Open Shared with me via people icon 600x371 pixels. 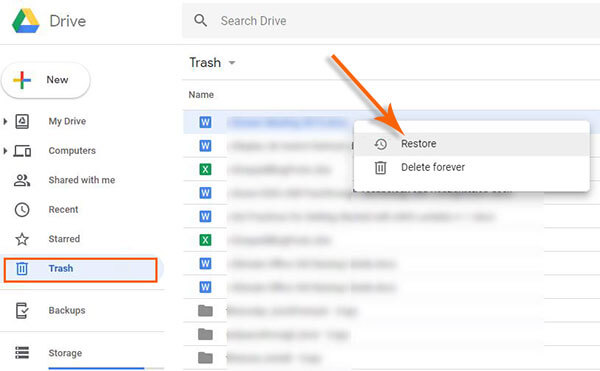coord(22,180)
